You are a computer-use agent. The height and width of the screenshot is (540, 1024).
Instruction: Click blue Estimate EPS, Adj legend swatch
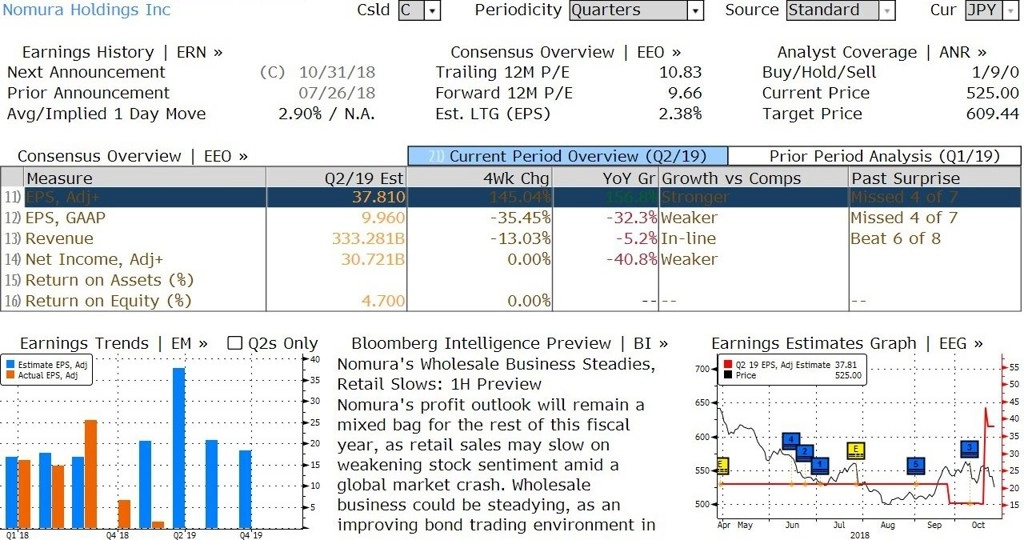point(10,365)
